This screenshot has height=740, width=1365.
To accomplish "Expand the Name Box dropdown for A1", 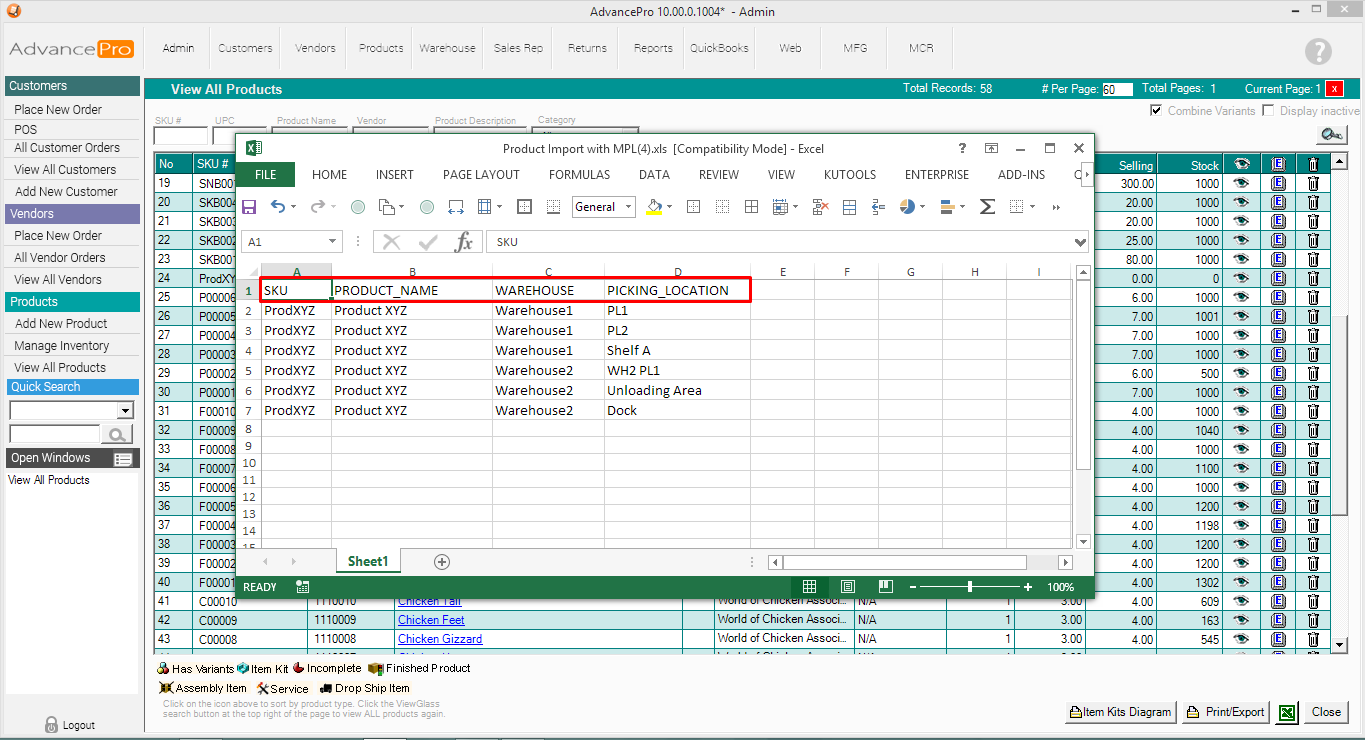I will [x=333, y=242].
